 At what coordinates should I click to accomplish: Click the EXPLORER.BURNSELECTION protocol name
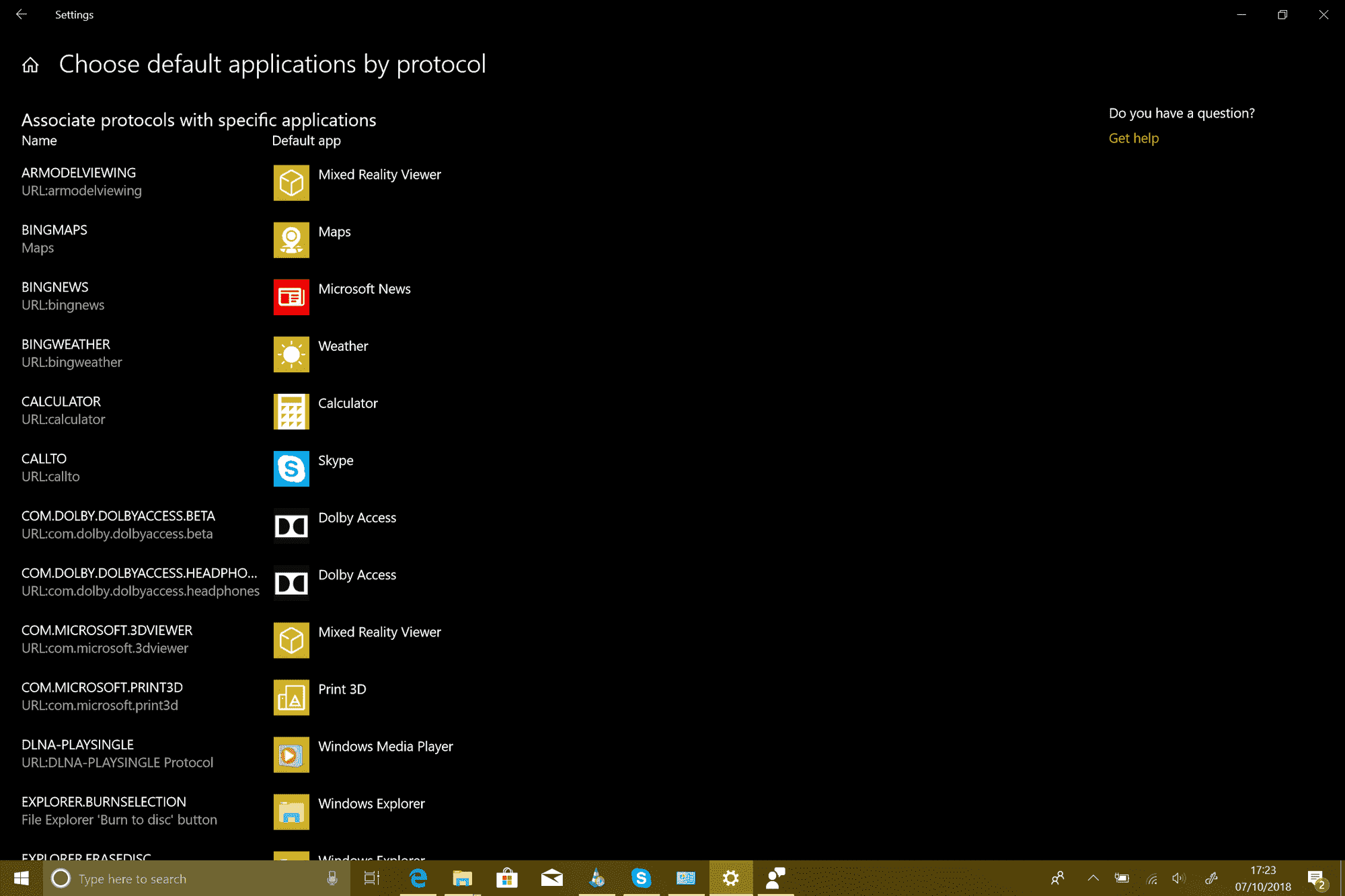104,801
